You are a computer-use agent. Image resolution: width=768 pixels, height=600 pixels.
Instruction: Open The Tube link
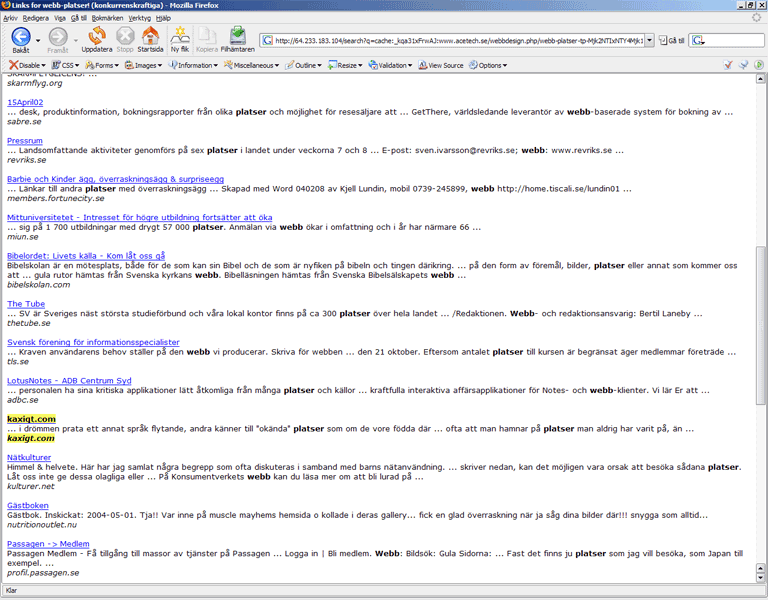[x=26, y=304]
